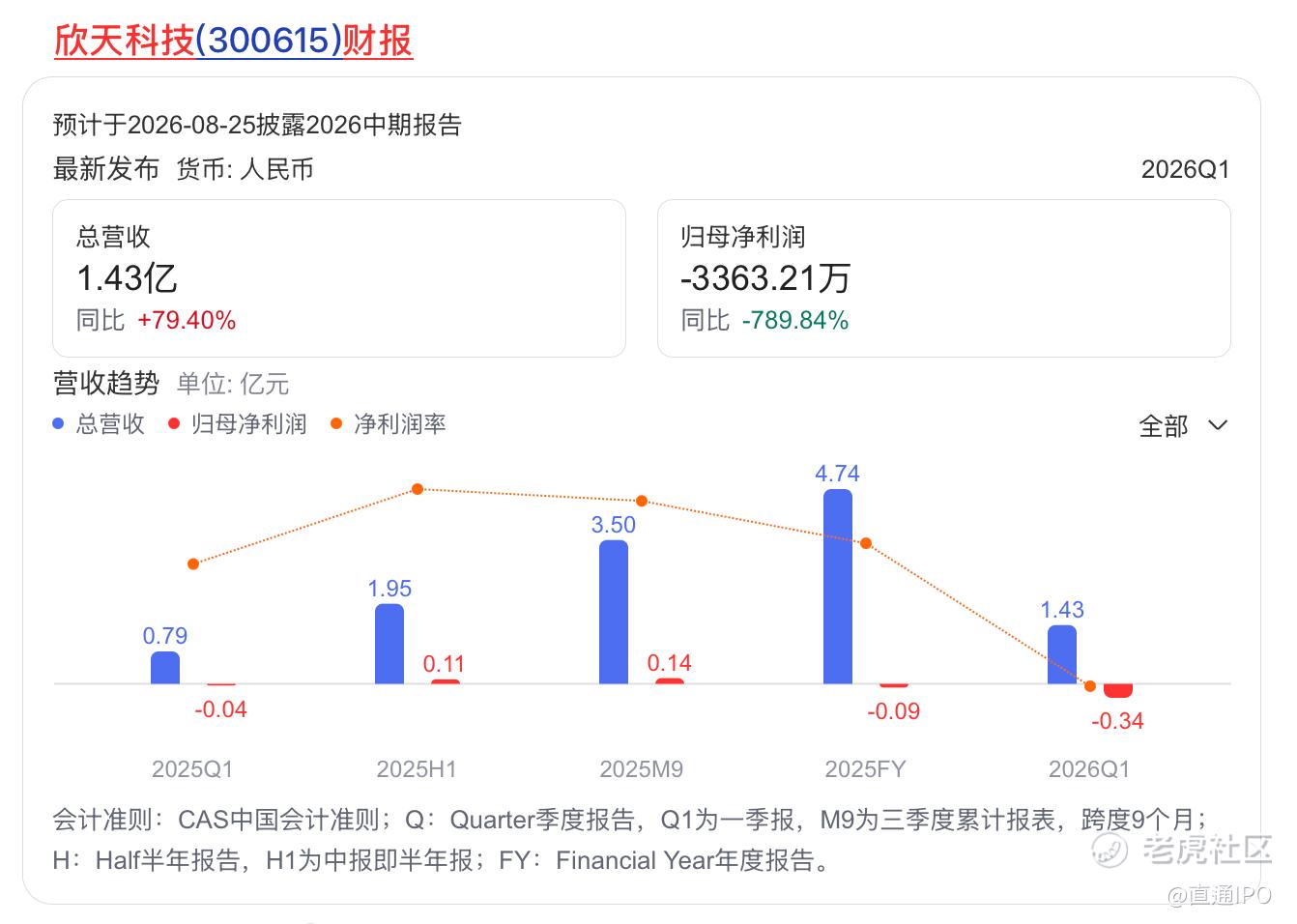Select the 2025Q1 x-axis label
The image size is (1297, 924).
point(192,769)
